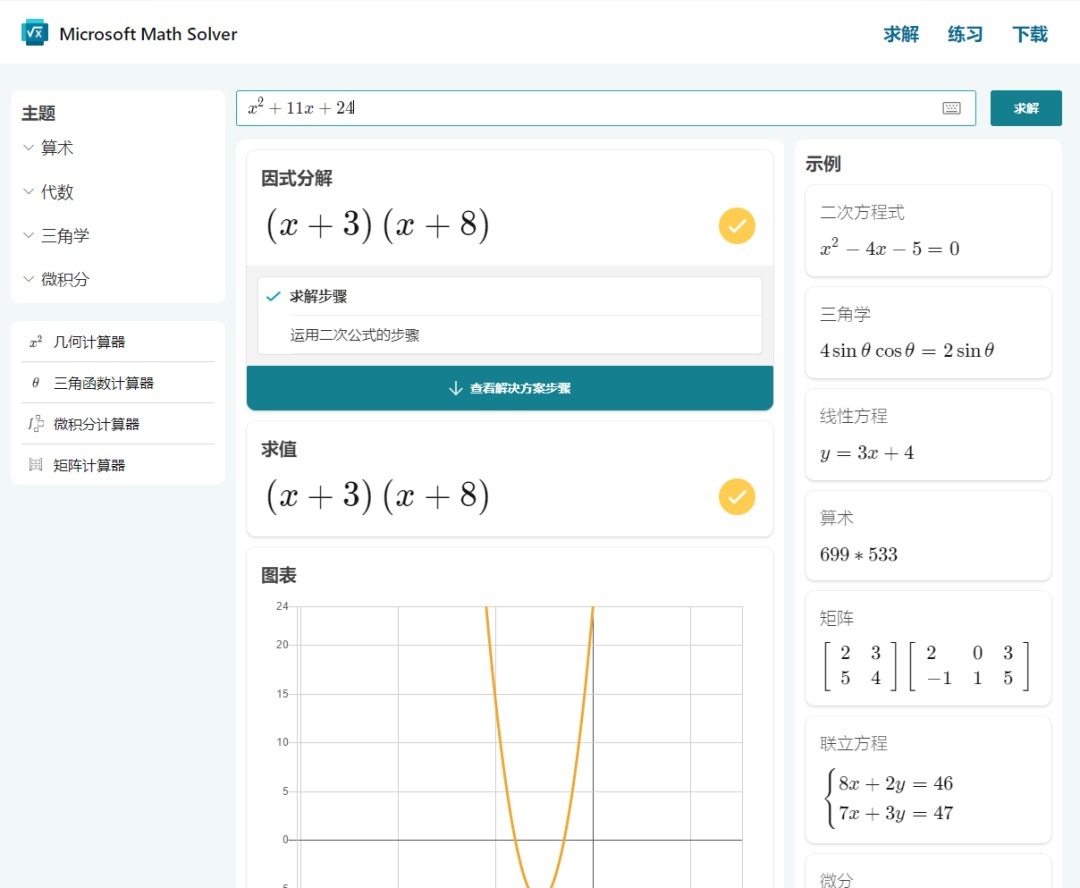Click the yellow checkmark beside 因式分解 result
1080x888 pixels.
pos(737,226)
